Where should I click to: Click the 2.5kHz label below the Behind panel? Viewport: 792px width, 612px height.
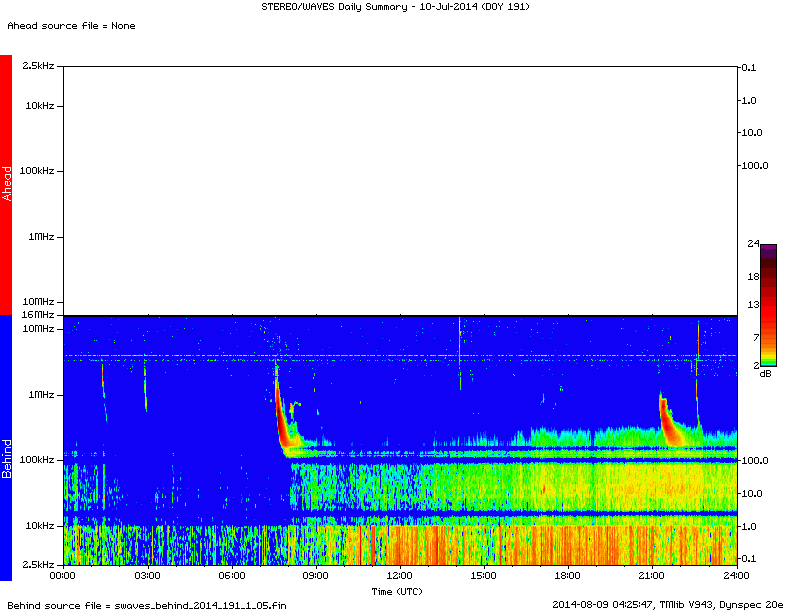[x=38, y=564]
